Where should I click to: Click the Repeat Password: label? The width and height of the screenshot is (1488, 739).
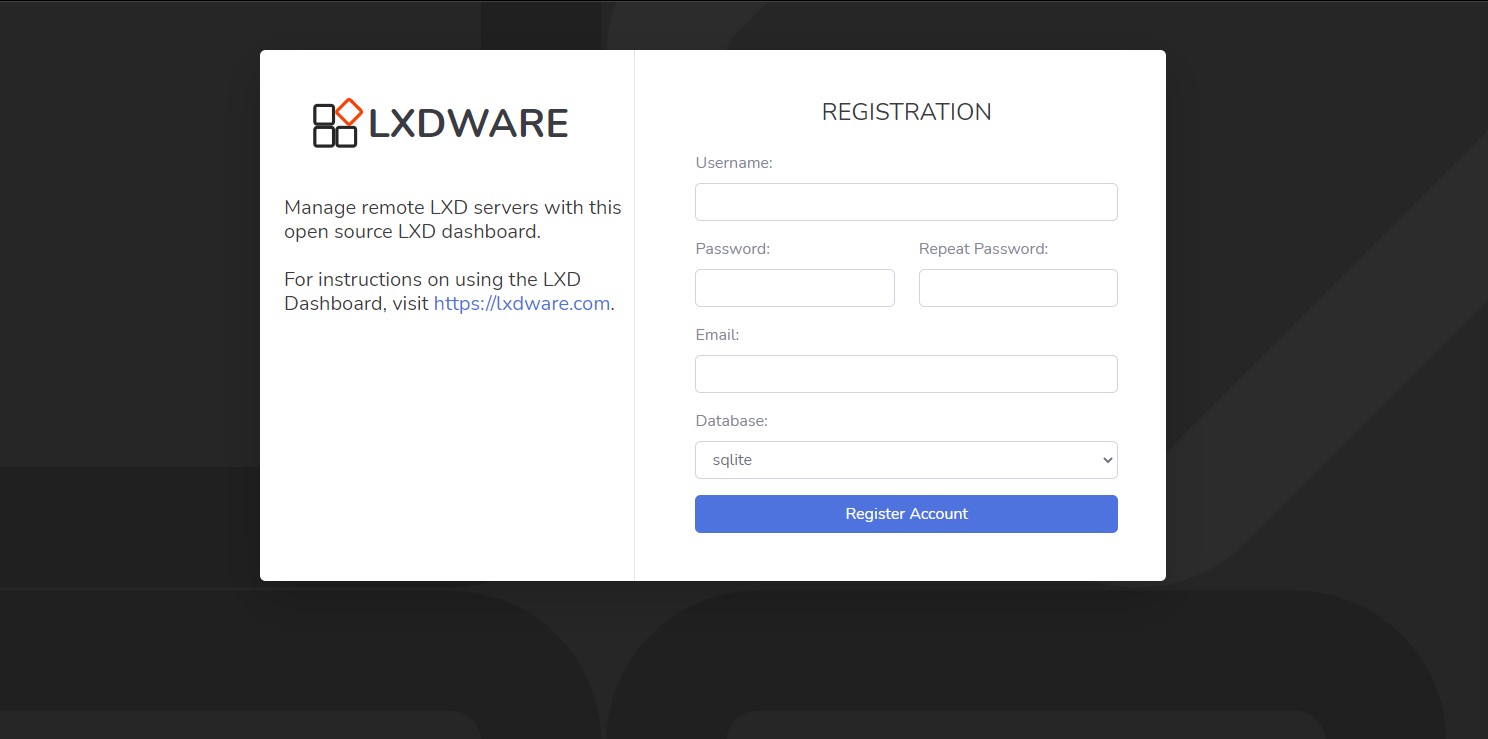pos(983,249)
